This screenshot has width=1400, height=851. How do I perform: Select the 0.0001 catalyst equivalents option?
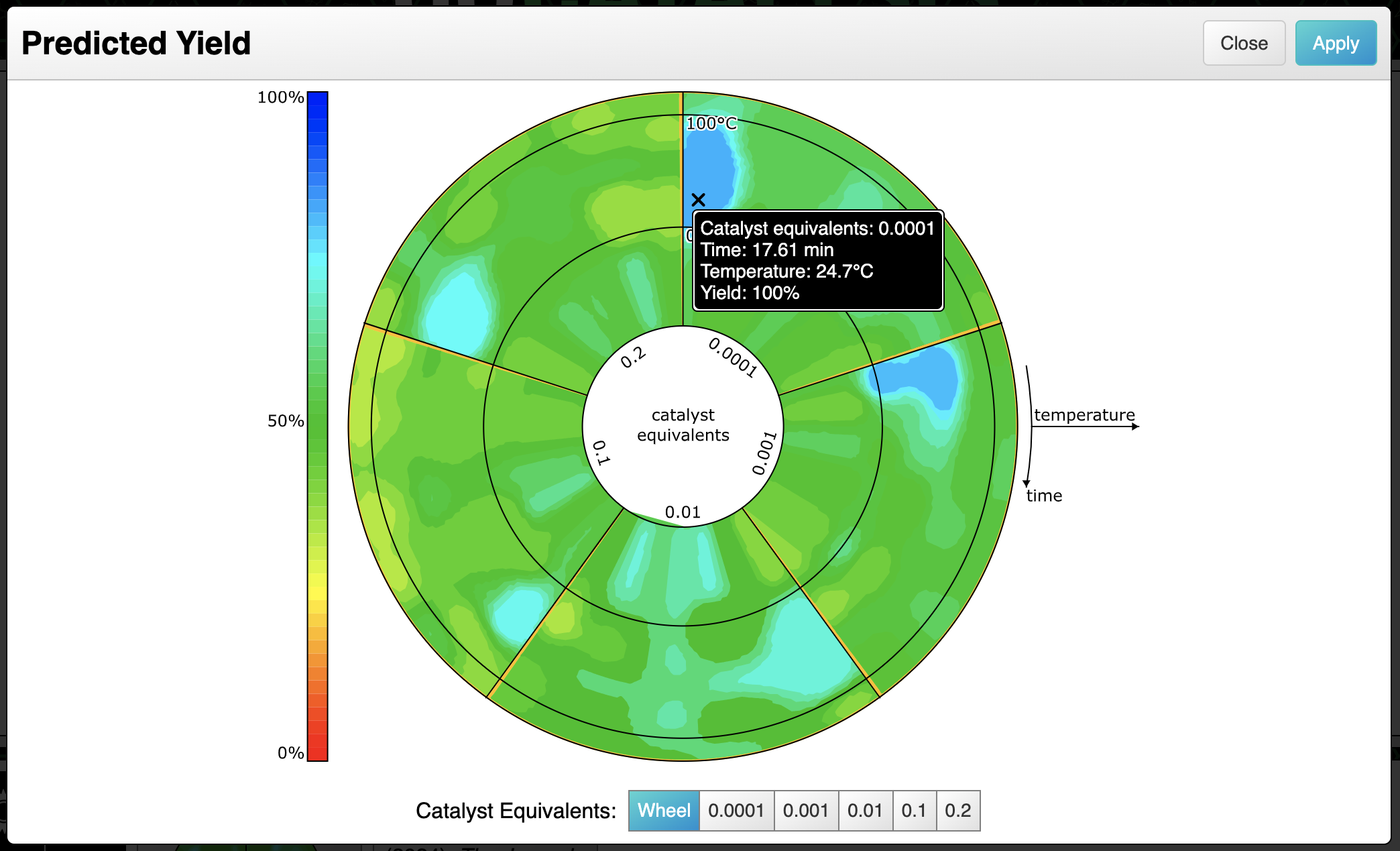736,810
